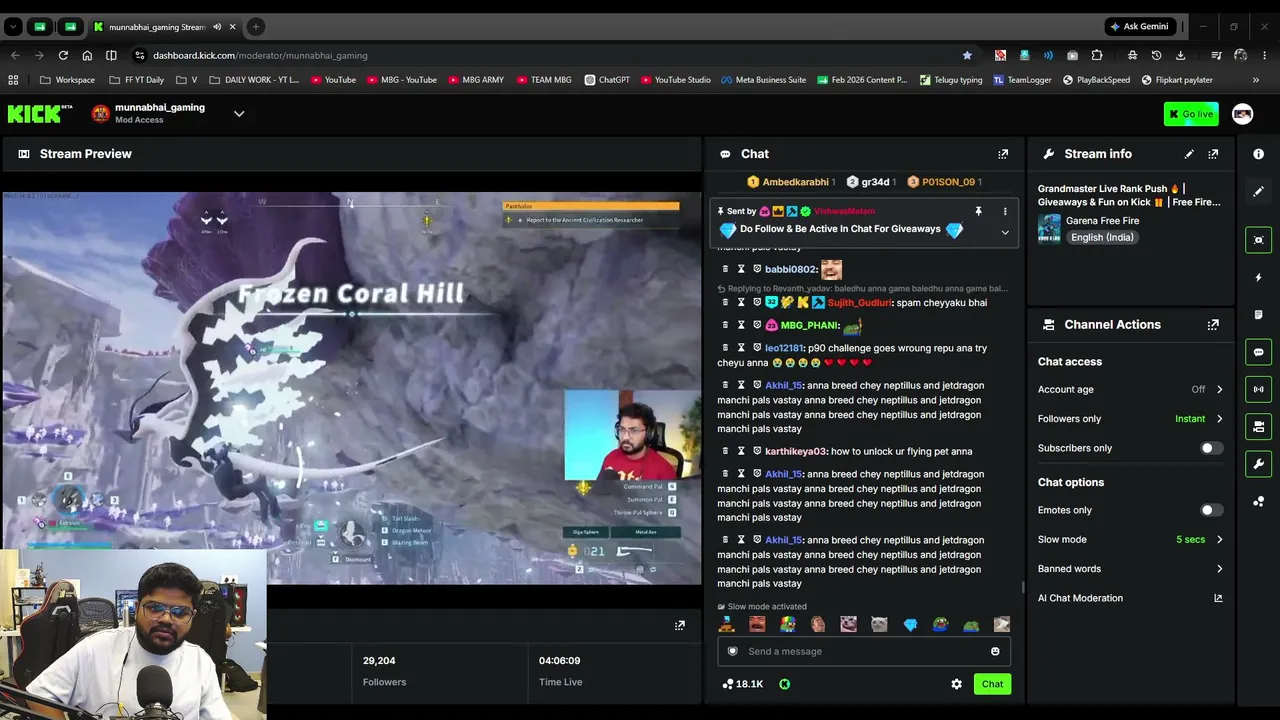Click the Garena Free Fire category thumbnail

[x=1049, y=229]
